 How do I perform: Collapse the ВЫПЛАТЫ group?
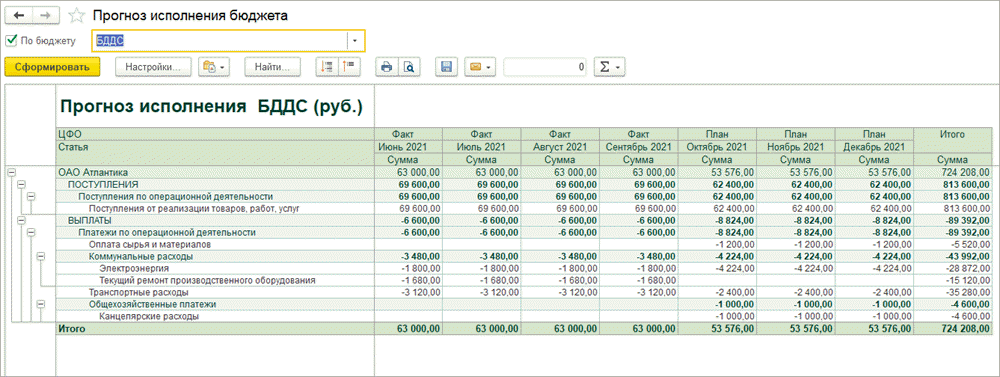22,220
